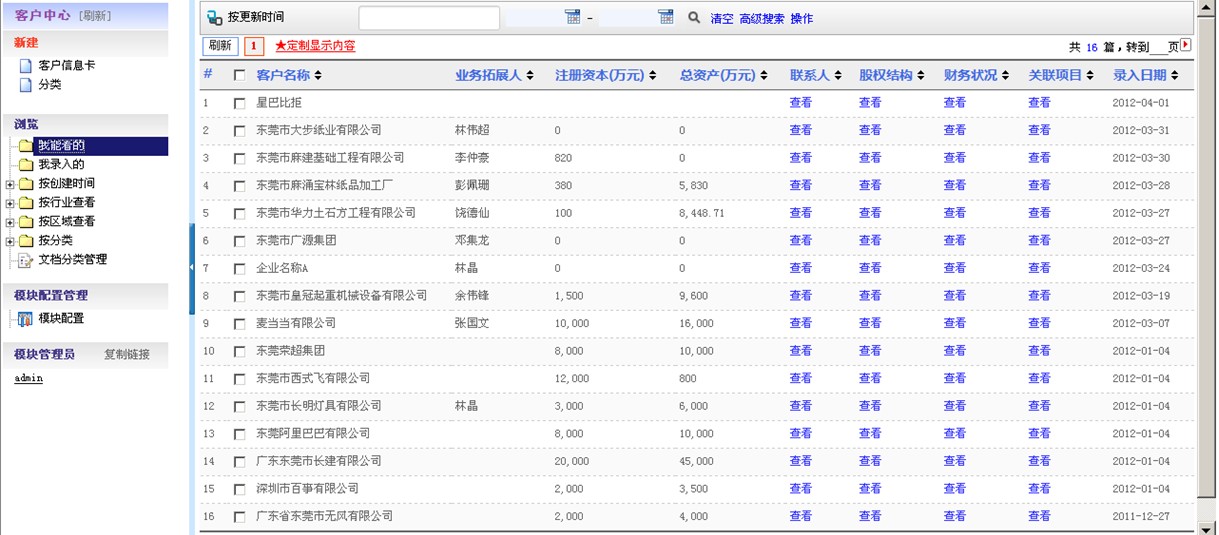Image resolution: width=1219 pixels, height=535 pixels.
Task: Click 复制链接 in module admin header
Action: coord(127,355)
